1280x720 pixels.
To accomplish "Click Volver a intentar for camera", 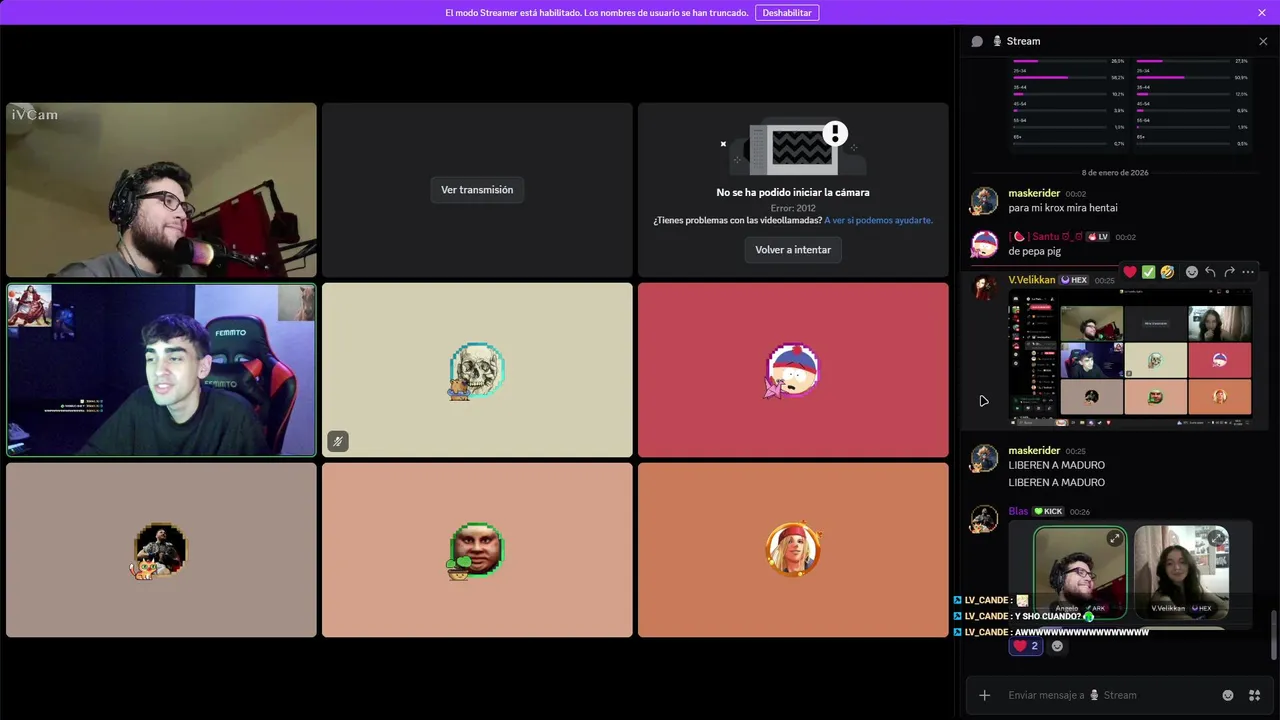I will pyautogui.click(x=793, y=250).
